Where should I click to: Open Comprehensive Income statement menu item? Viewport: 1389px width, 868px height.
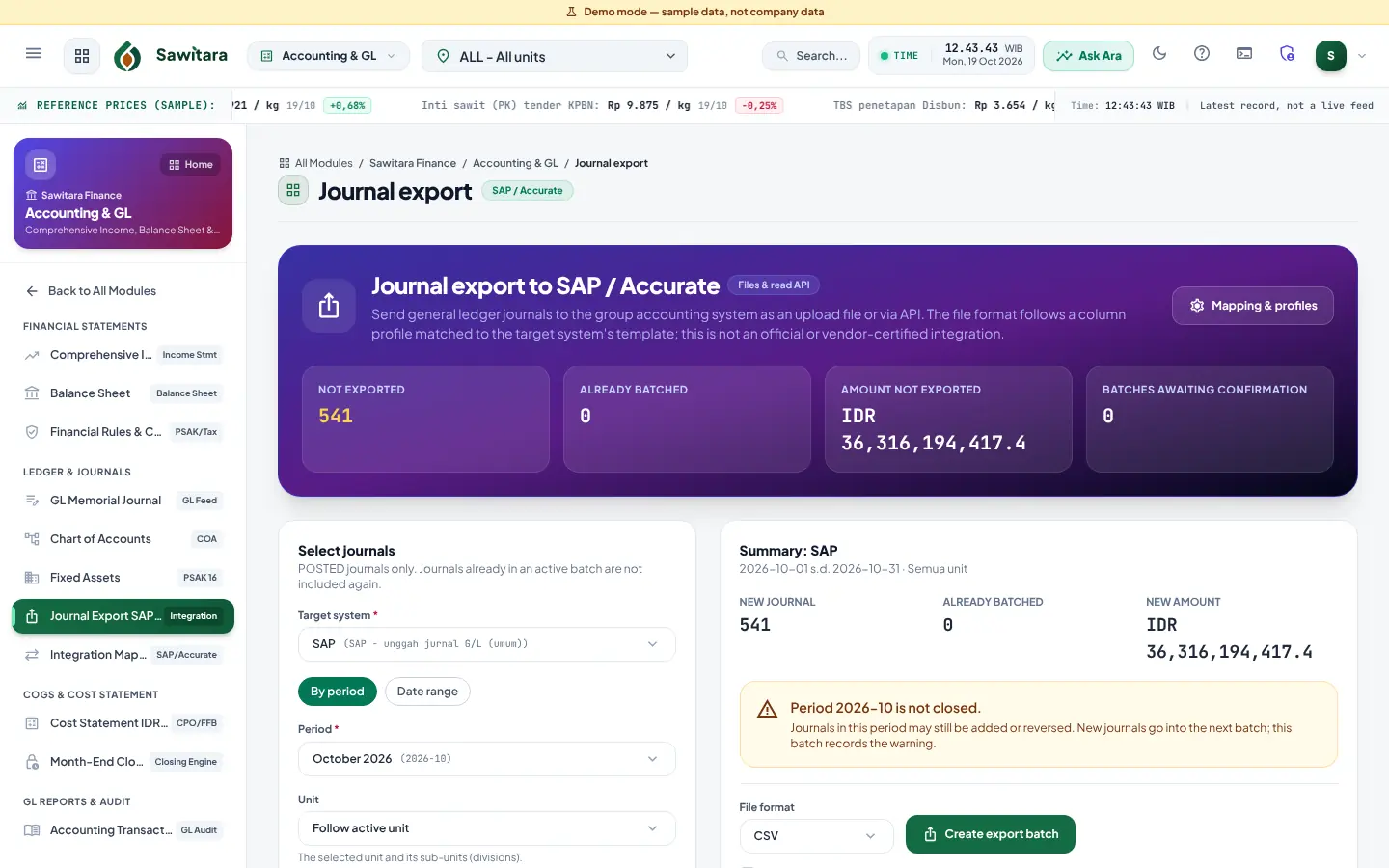[123, 355]
